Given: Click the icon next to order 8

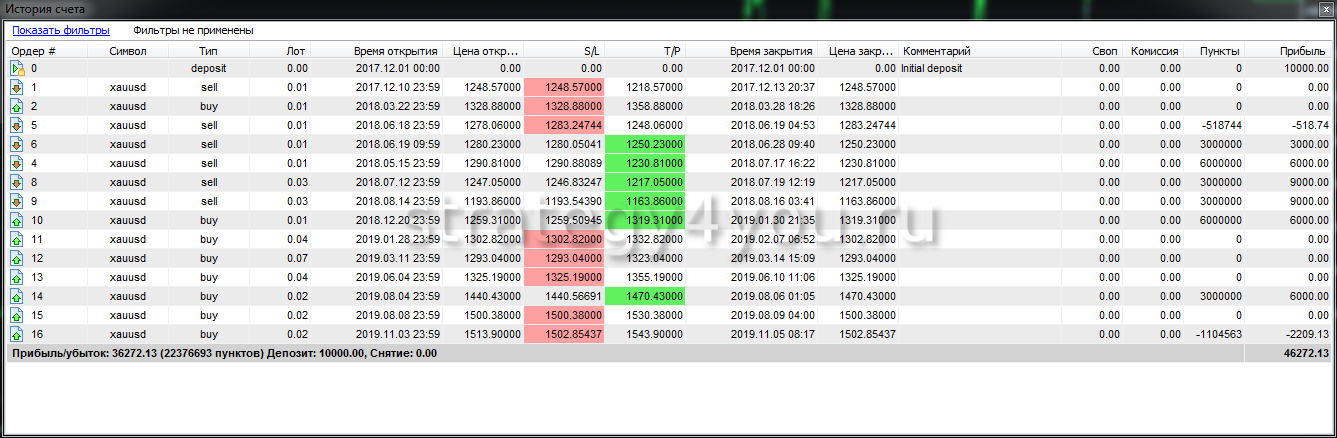Looking at the screenshot, I should [17, 183].
